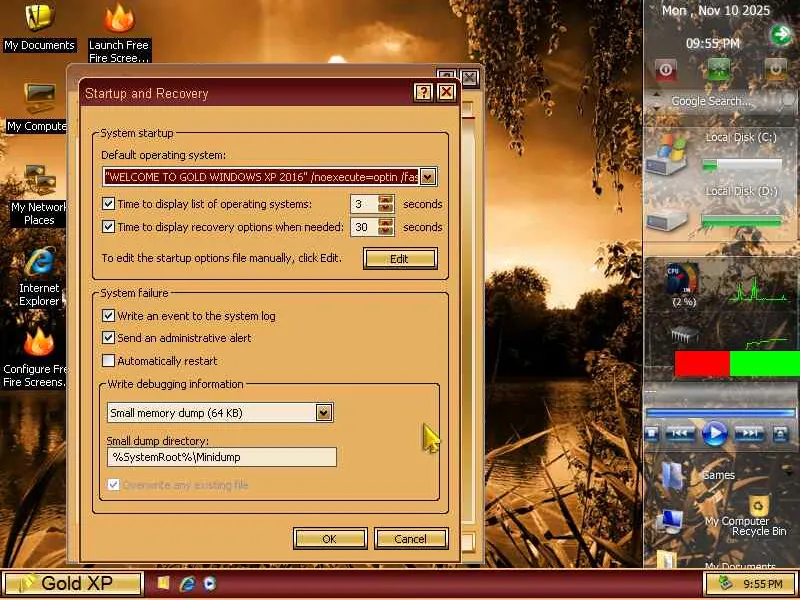
Task: Toggle Time to display recovery options checkbox
Action: (108, 227)
